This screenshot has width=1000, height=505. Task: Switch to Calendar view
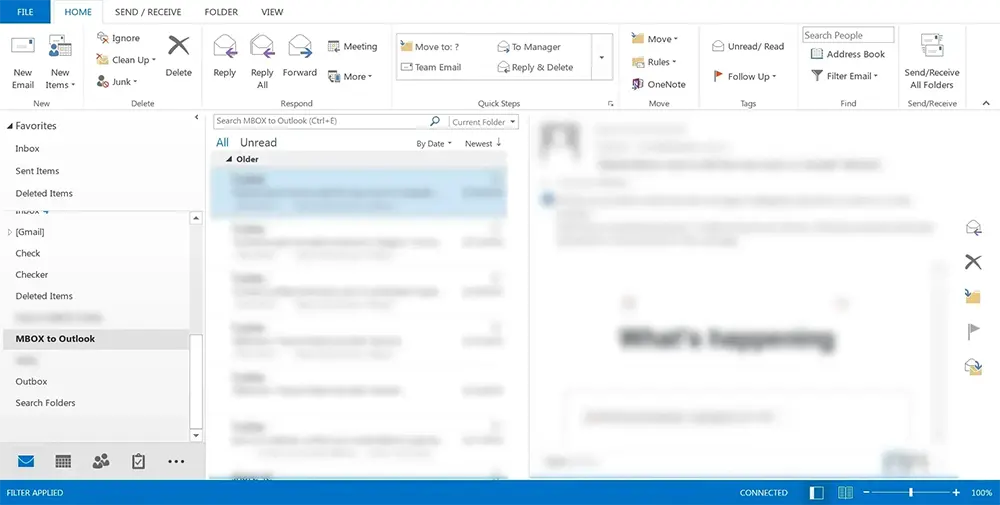(x=63, y=461)
